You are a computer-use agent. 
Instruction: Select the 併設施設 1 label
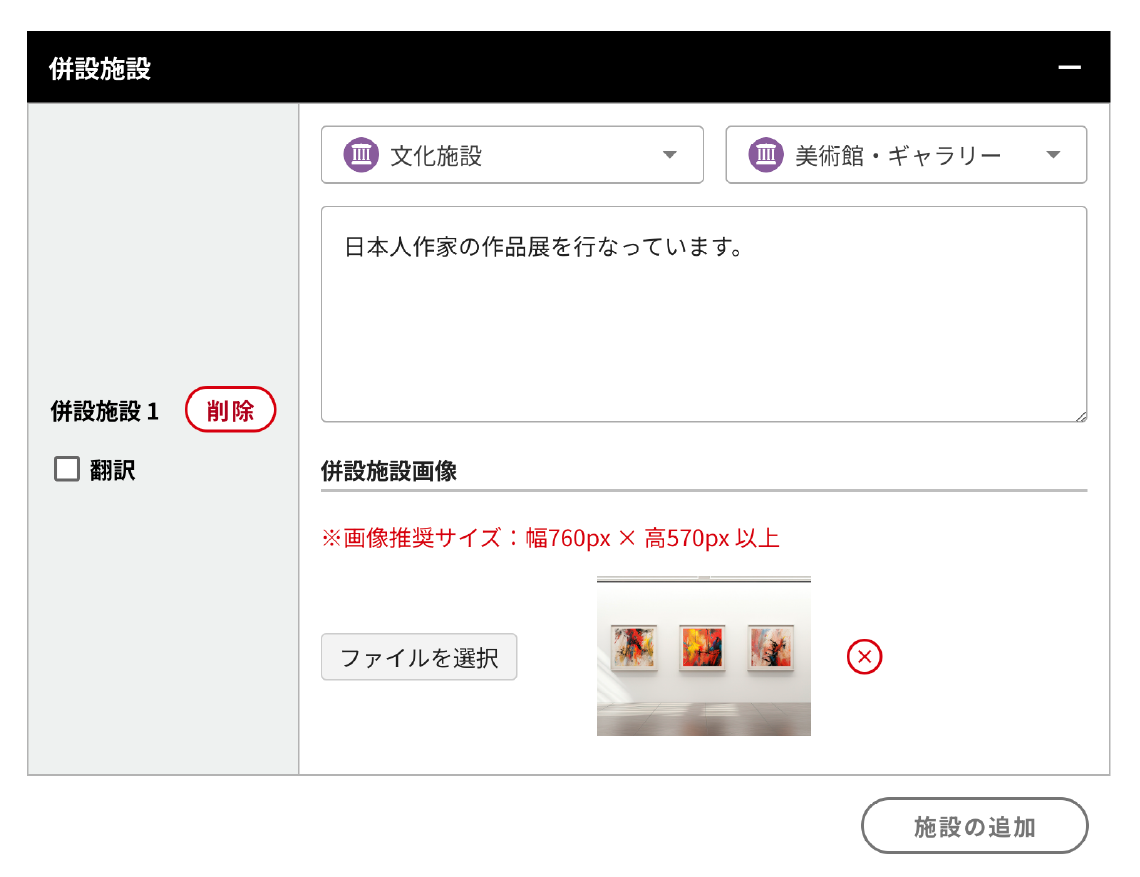[104, 411]
